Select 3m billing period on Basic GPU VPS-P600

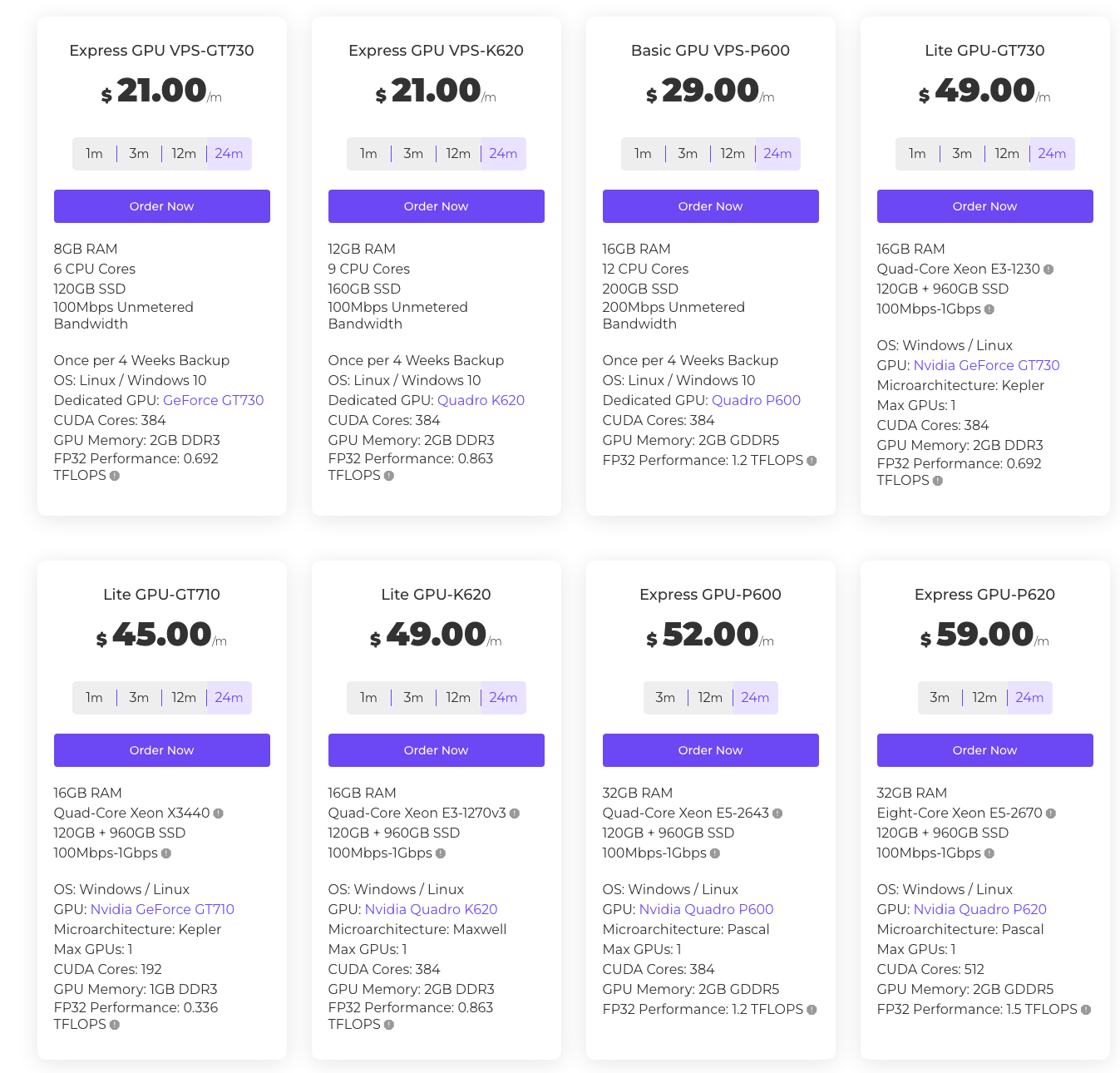pos(688,153)
